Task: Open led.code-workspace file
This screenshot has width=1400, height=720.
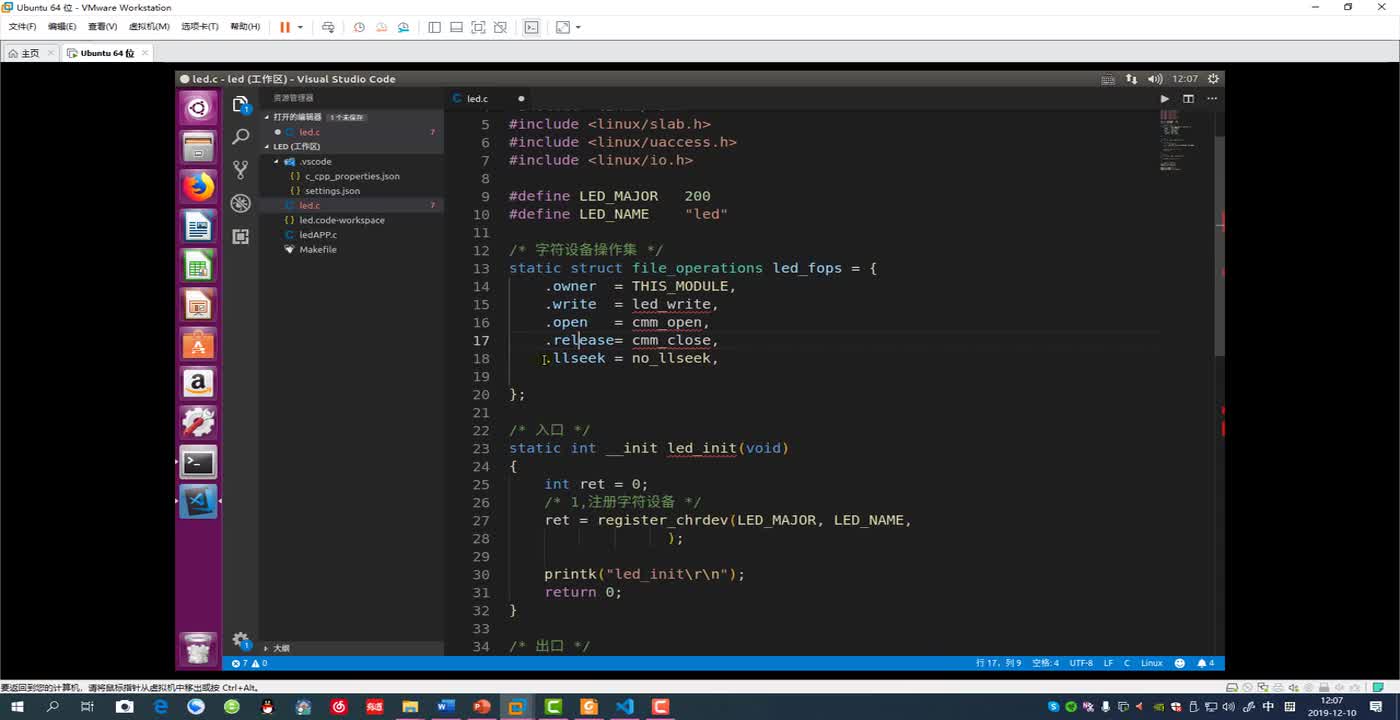Action: point(342,220)
